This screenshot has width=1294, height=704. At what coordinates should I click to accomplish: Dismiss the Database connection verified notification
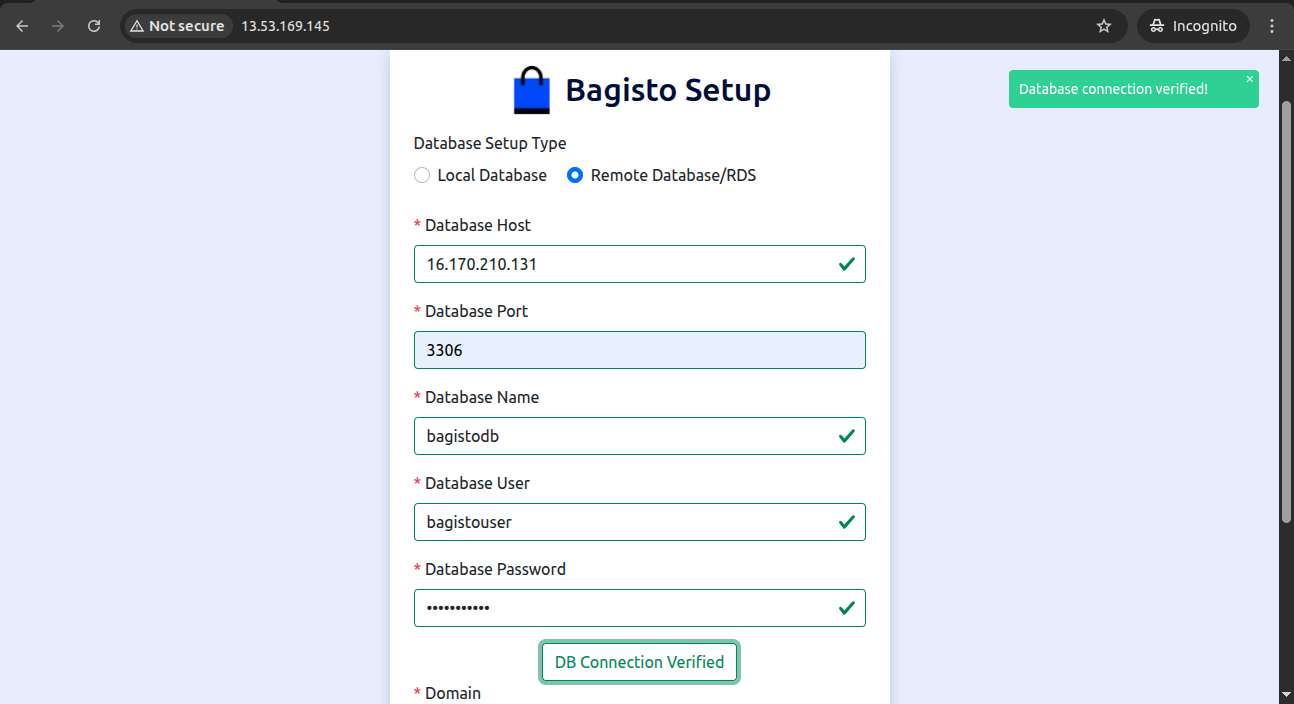click(1249, 79)
